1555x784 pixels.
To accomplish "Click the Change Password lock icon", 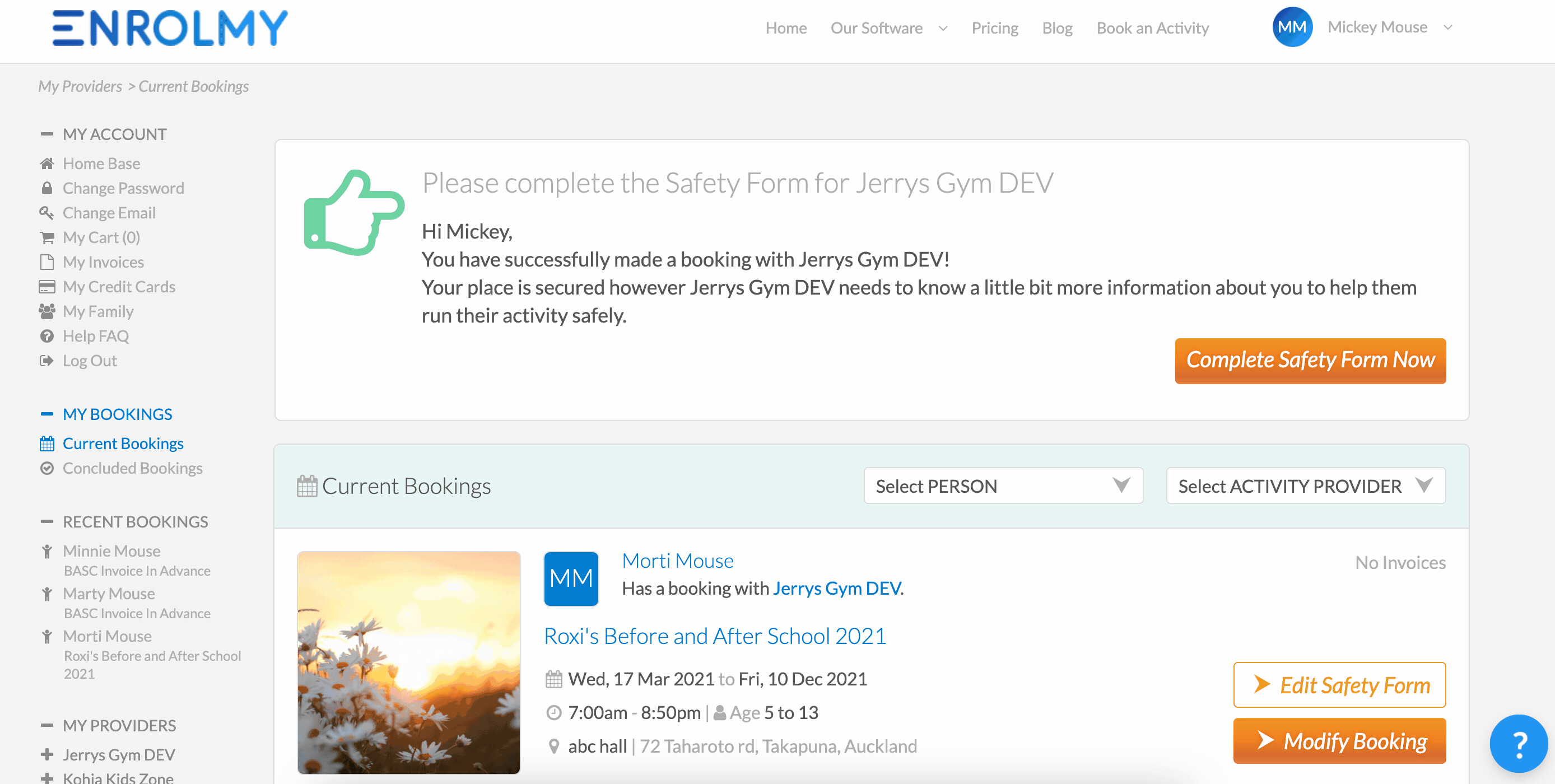I will (x=46, y=188).
